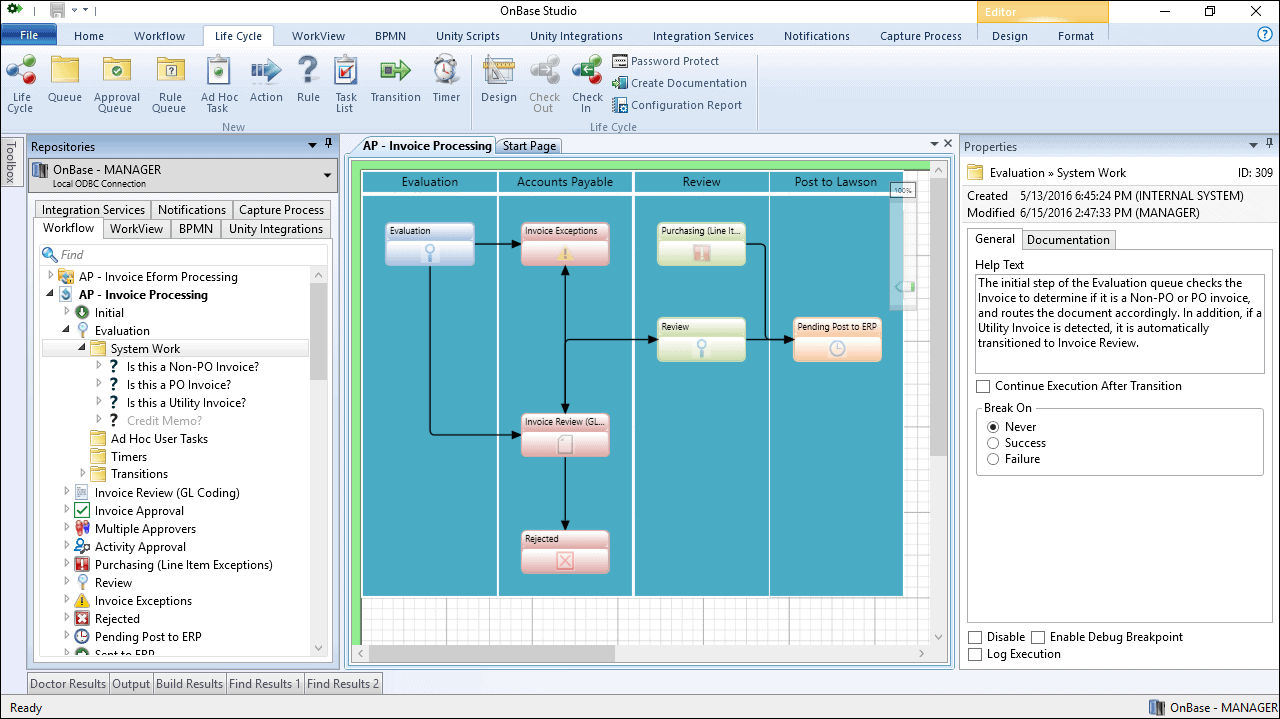Switch to the Start Page tab
Screen dimensions: 1280x719
coord(529,146)
